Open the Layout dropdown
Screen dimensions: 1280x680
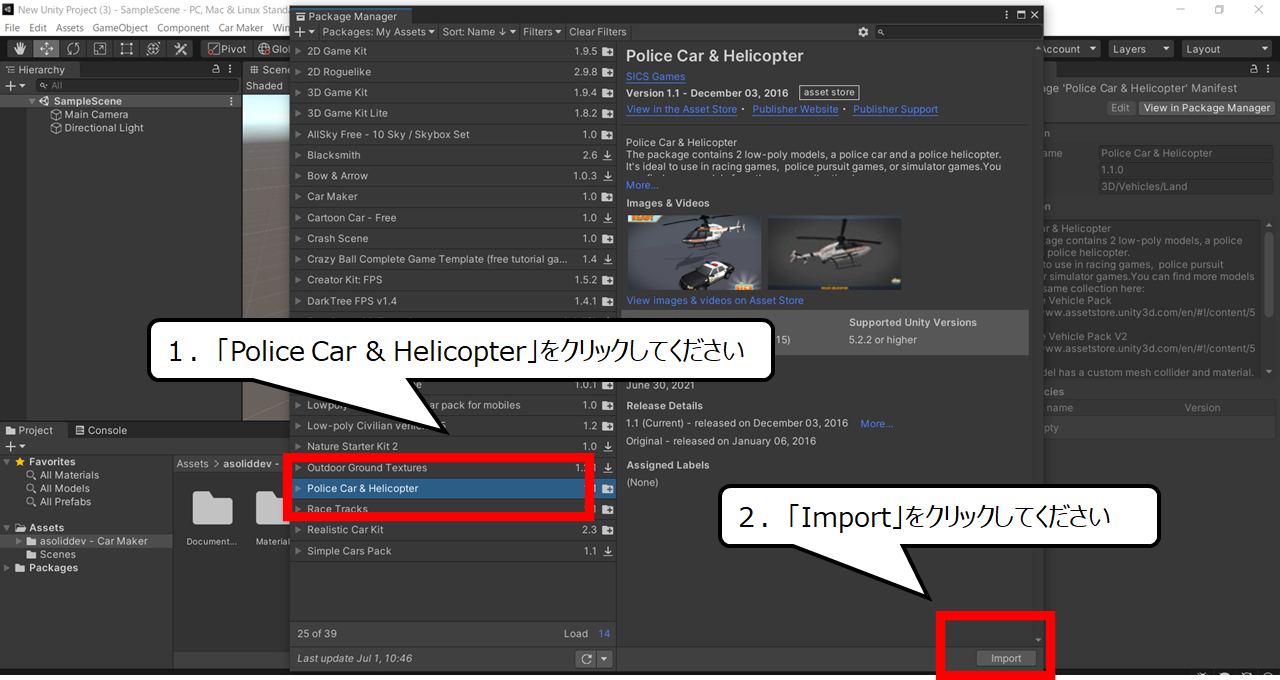(1225, 49)
